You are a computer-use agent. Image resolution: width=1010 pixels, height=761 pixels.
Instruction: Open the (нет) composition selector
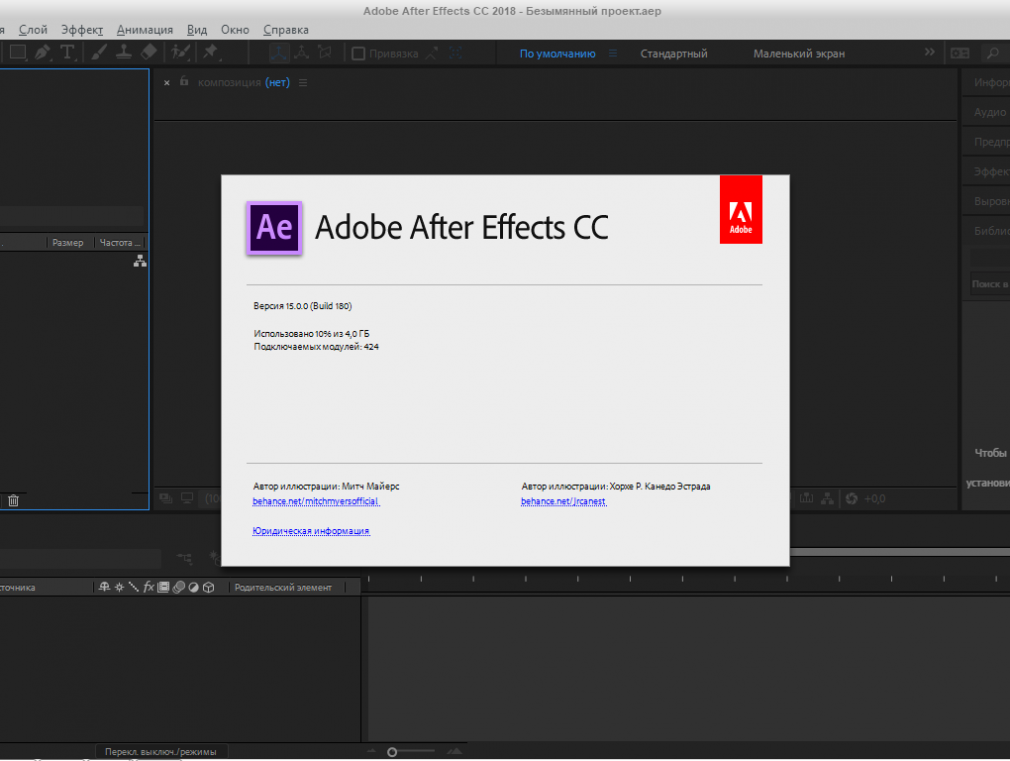278,82
